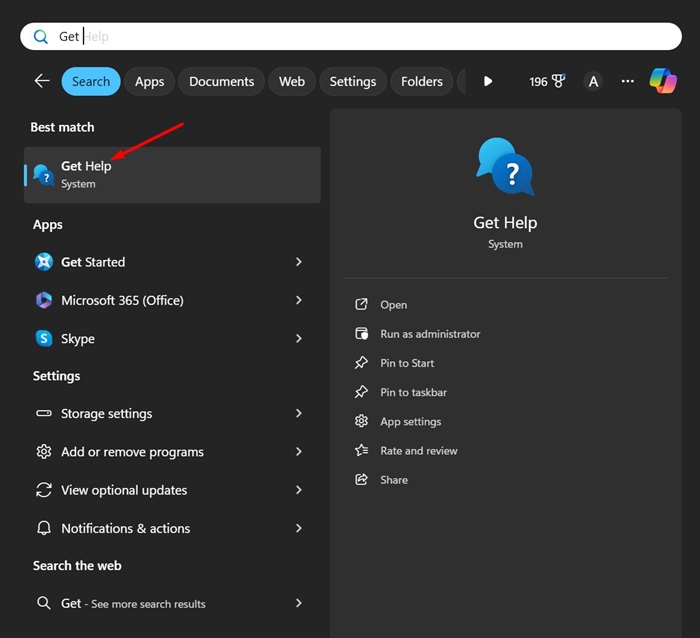This screenshot has width=700, height=638.
Task: Choose Open in the preview pane
Action: [x=394, y=305]
